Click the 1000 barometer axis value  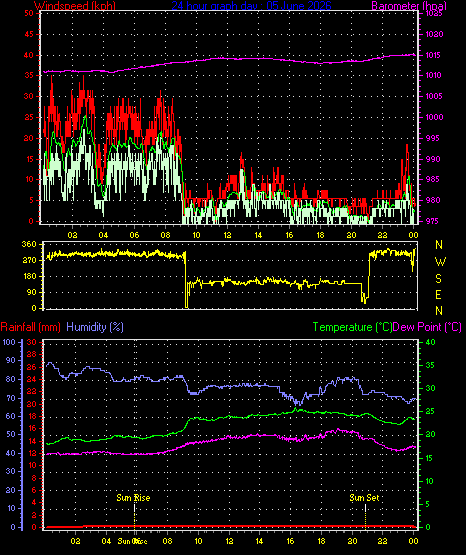point(434,117)
